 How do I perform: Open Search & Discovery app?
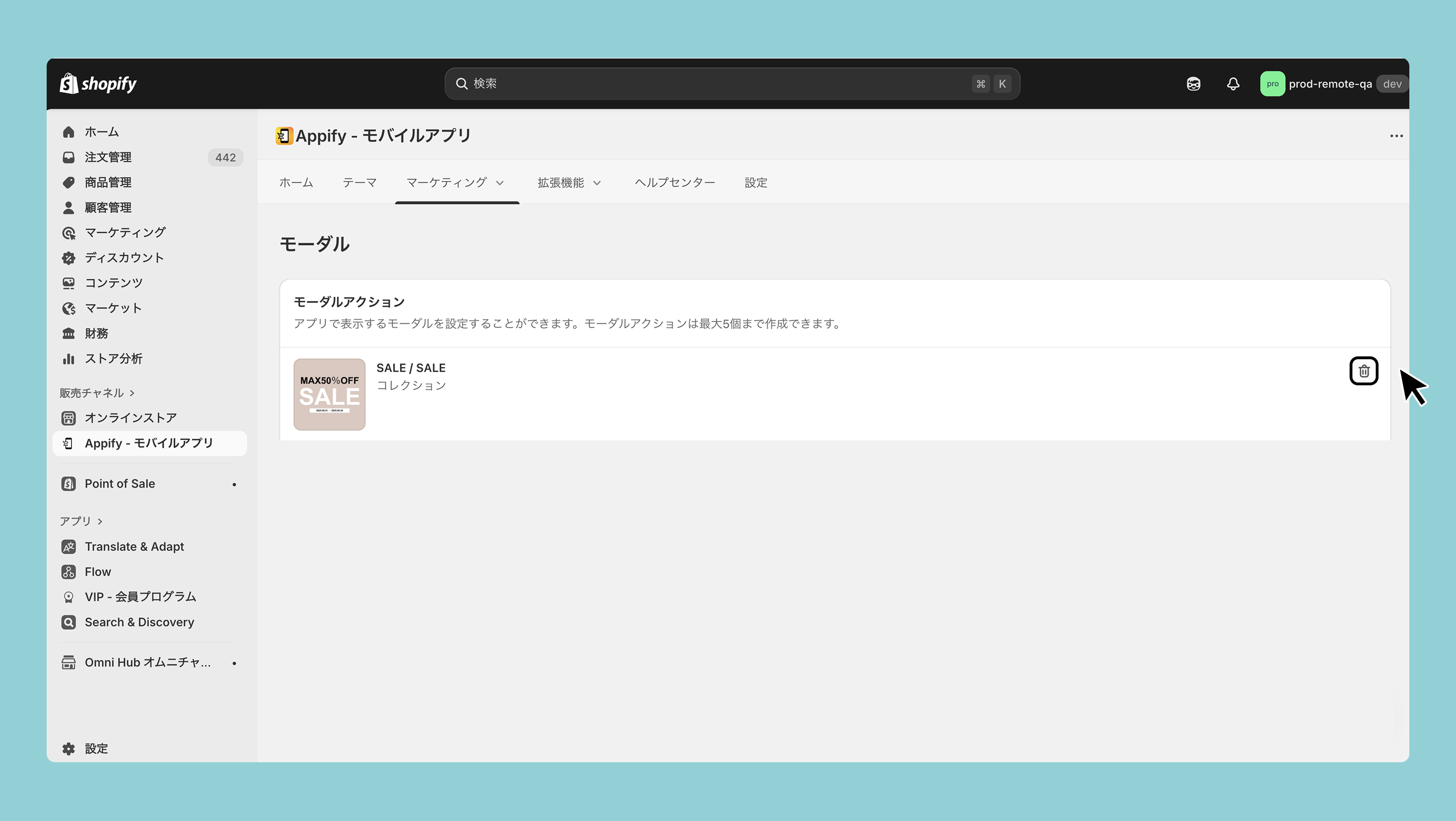[139, 622]
